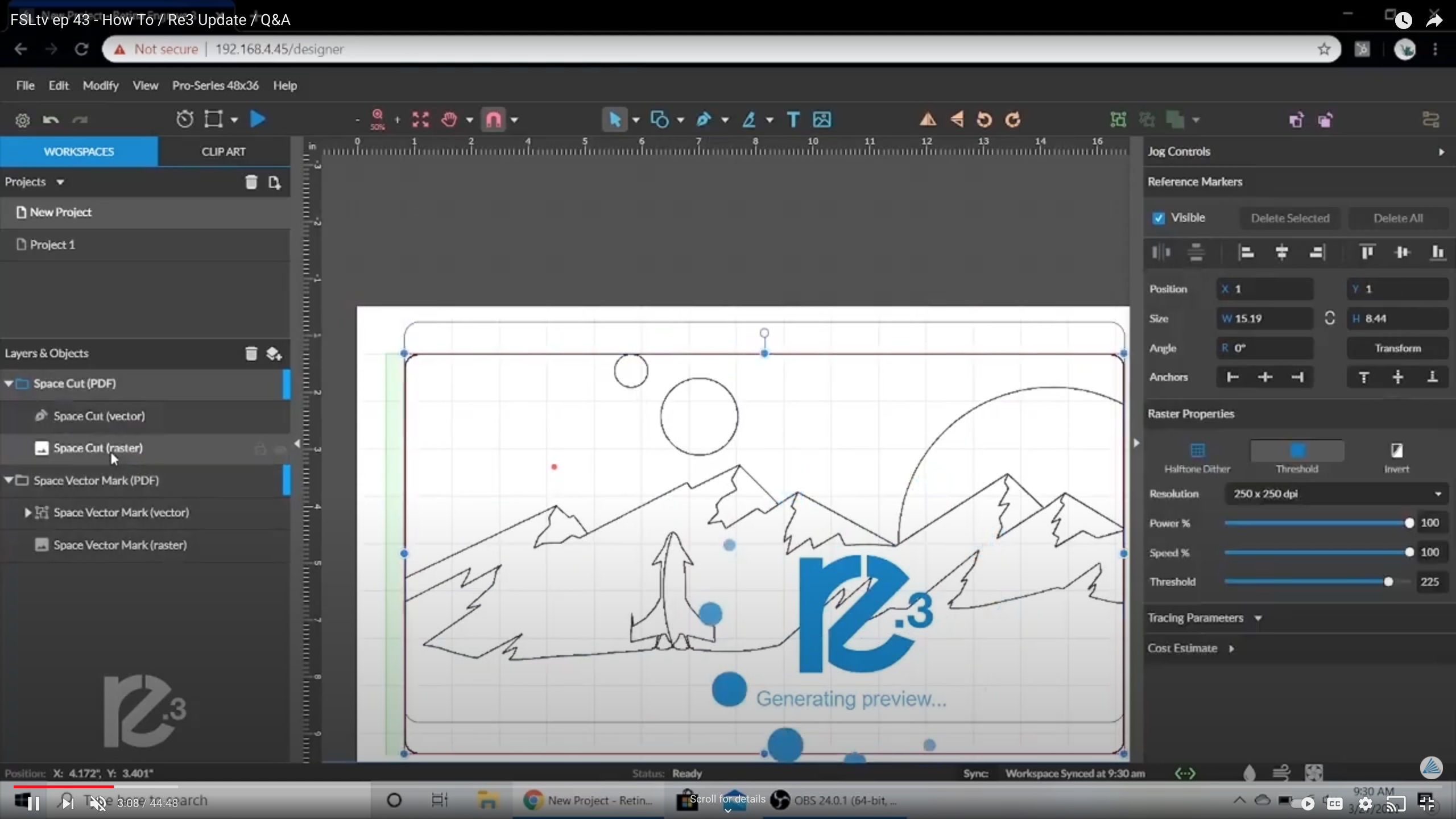This screenshot has height=819, width=1456.
Task: Expand Space Vector Mark (vector) in the layers tree
Action: (x=27, y=512)
